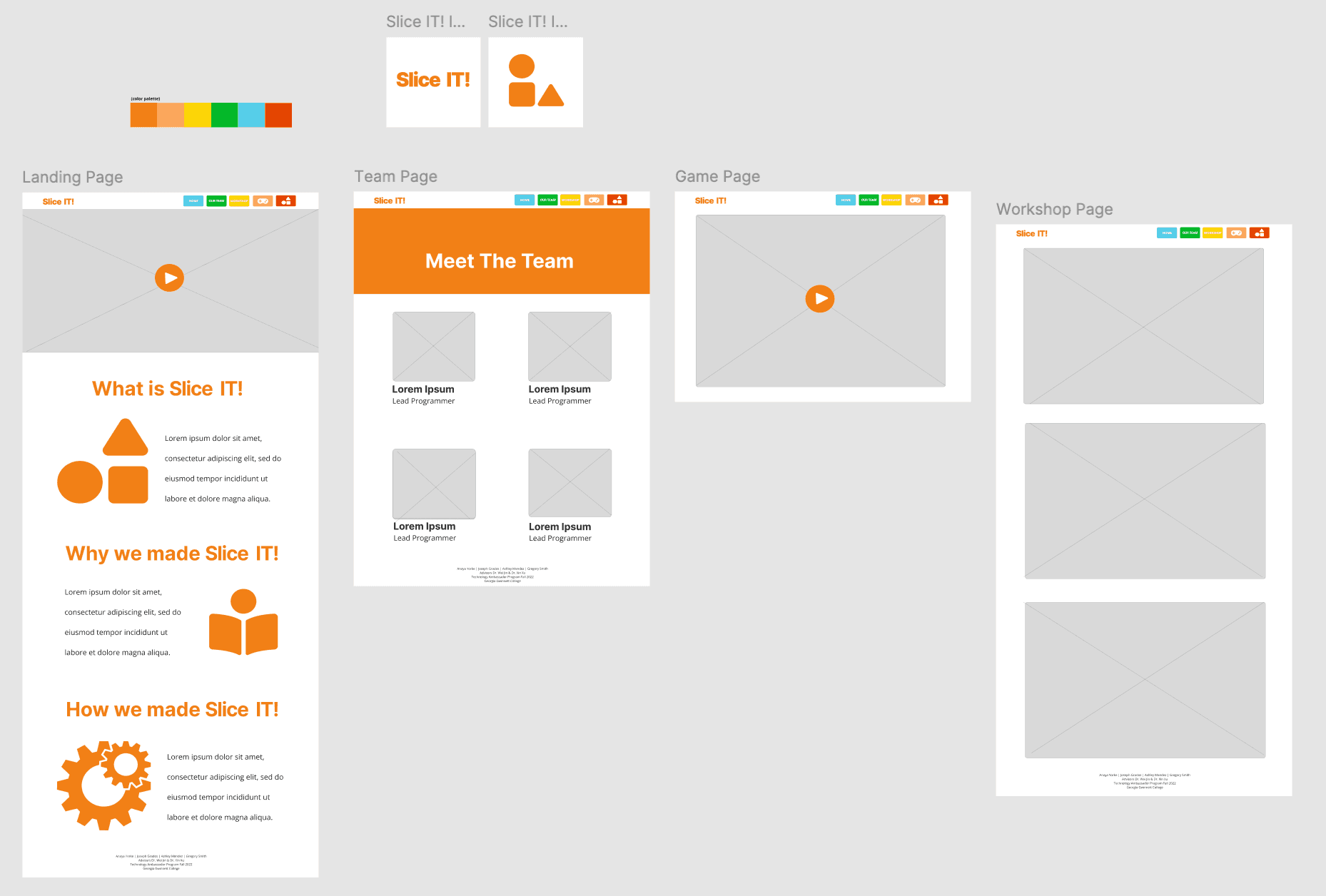Viewport: 1326px width, 896px height.
Task: Select the orange gears icon on Landing Page
Action: tap(104, 785)
